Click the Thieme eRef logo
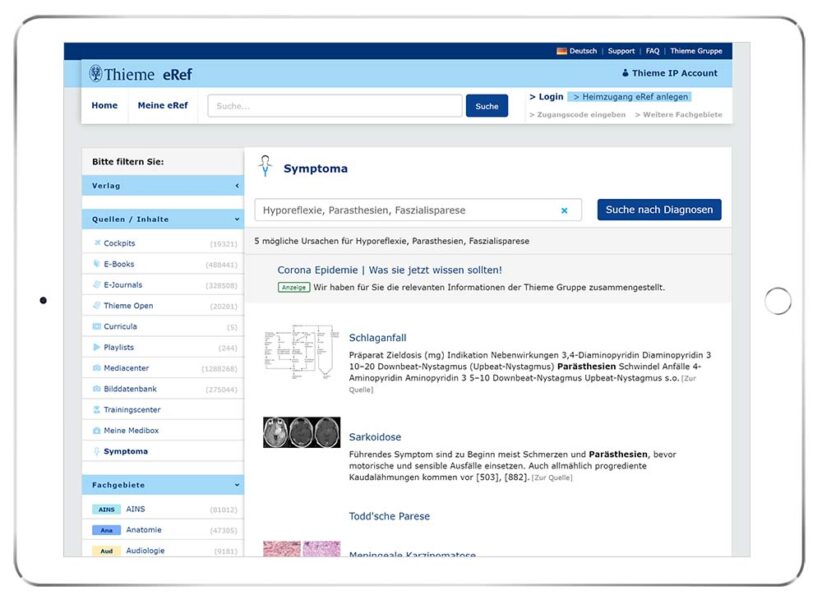Viewport: 822px width, 600px height. point(140,74)
